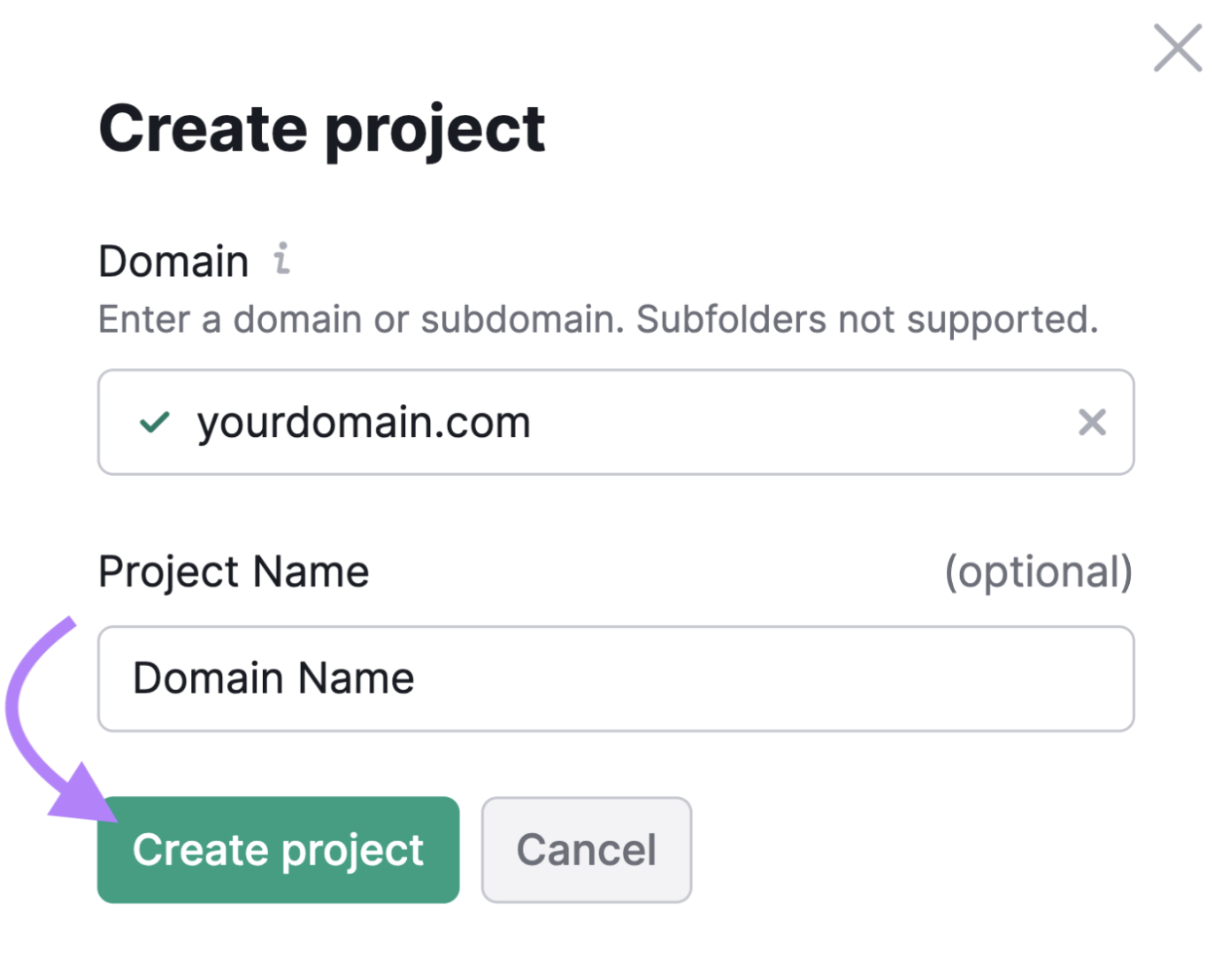Click the validation check icon next to yourdomain.com
This screenshot has height=980, width=1214.
[155, 422]
